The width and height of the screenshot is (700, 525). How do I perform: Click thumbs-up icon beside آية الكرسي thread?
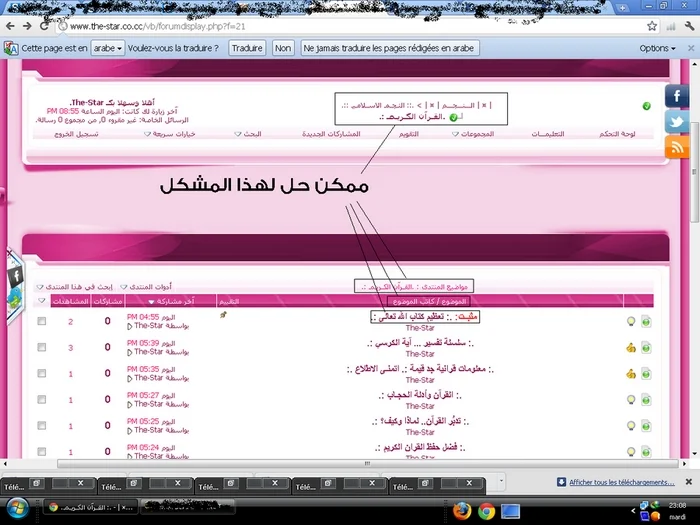click(631, 347)
